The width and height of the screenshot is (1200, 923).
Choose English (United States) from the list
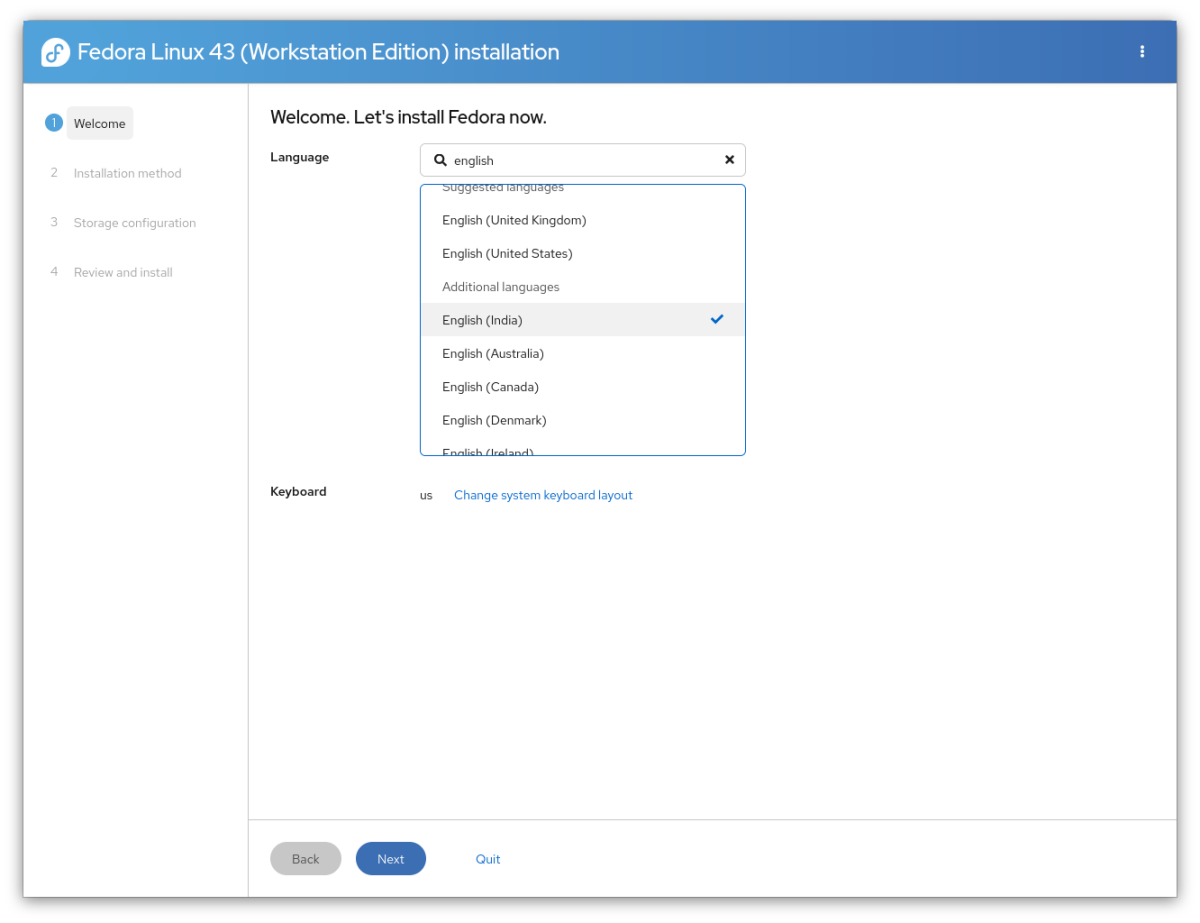click(x=507, y=253)
